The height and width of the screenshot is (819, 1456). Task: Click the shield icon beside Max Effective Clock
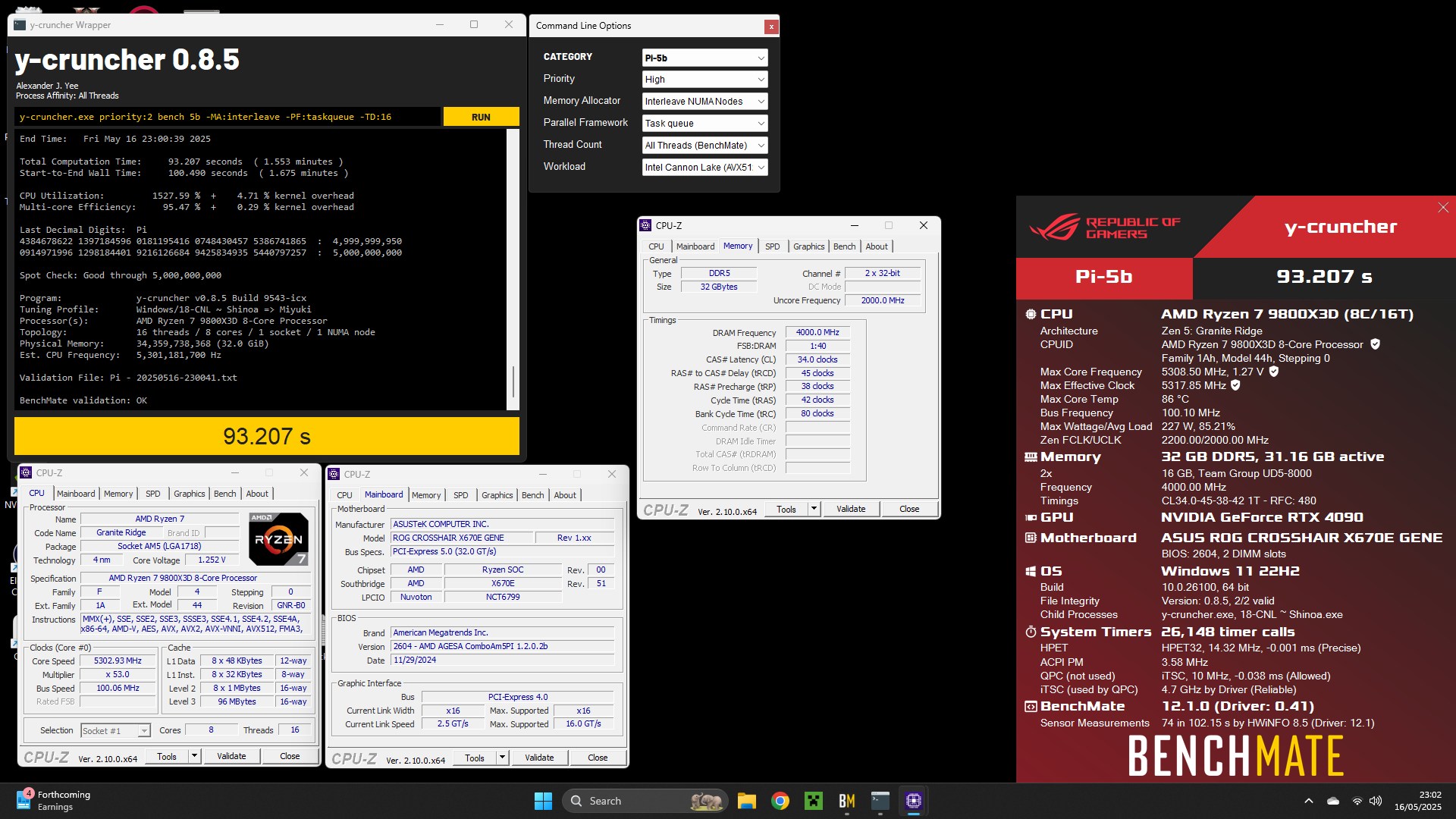pos(1235,385)
